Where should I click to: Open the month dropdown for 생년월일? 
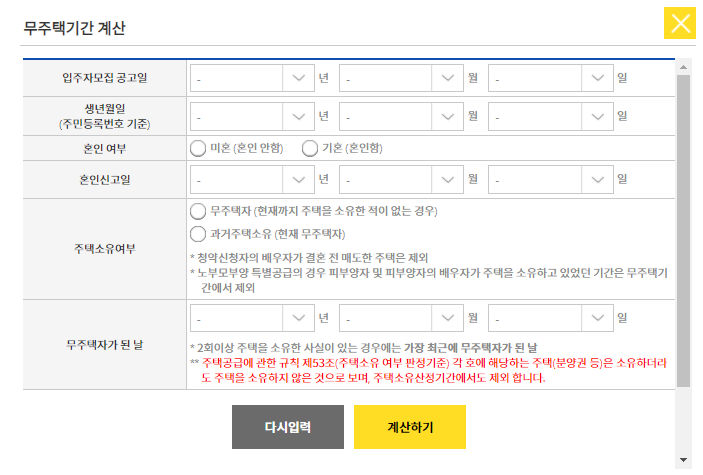pyautogui.click(x=401, y=117)
